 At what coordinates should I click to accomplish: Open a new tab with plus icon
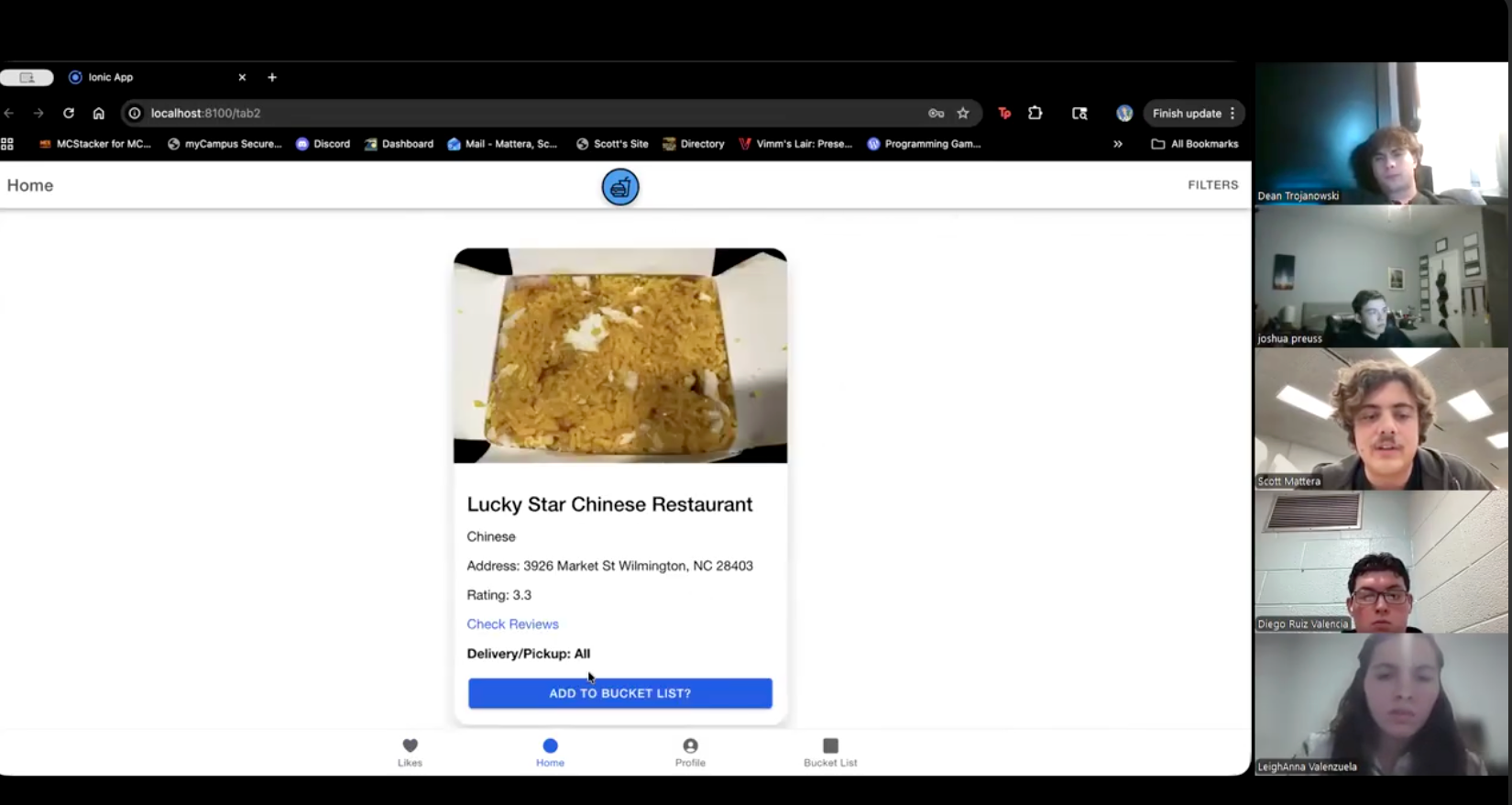click(272, 78)
